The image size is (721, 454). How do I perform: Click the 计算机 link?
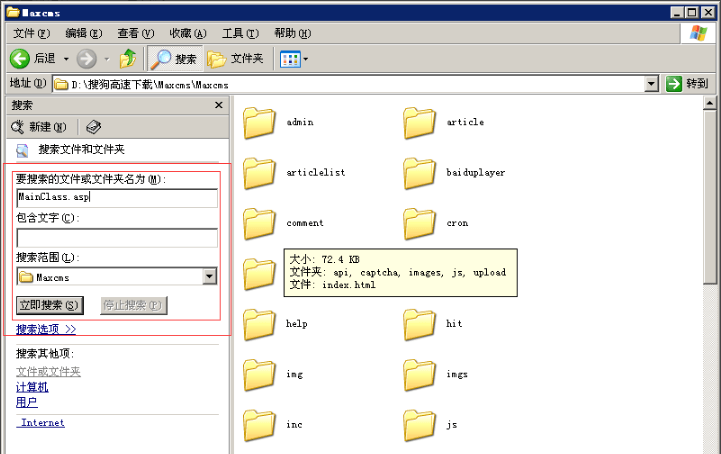(x=32, y=387)
